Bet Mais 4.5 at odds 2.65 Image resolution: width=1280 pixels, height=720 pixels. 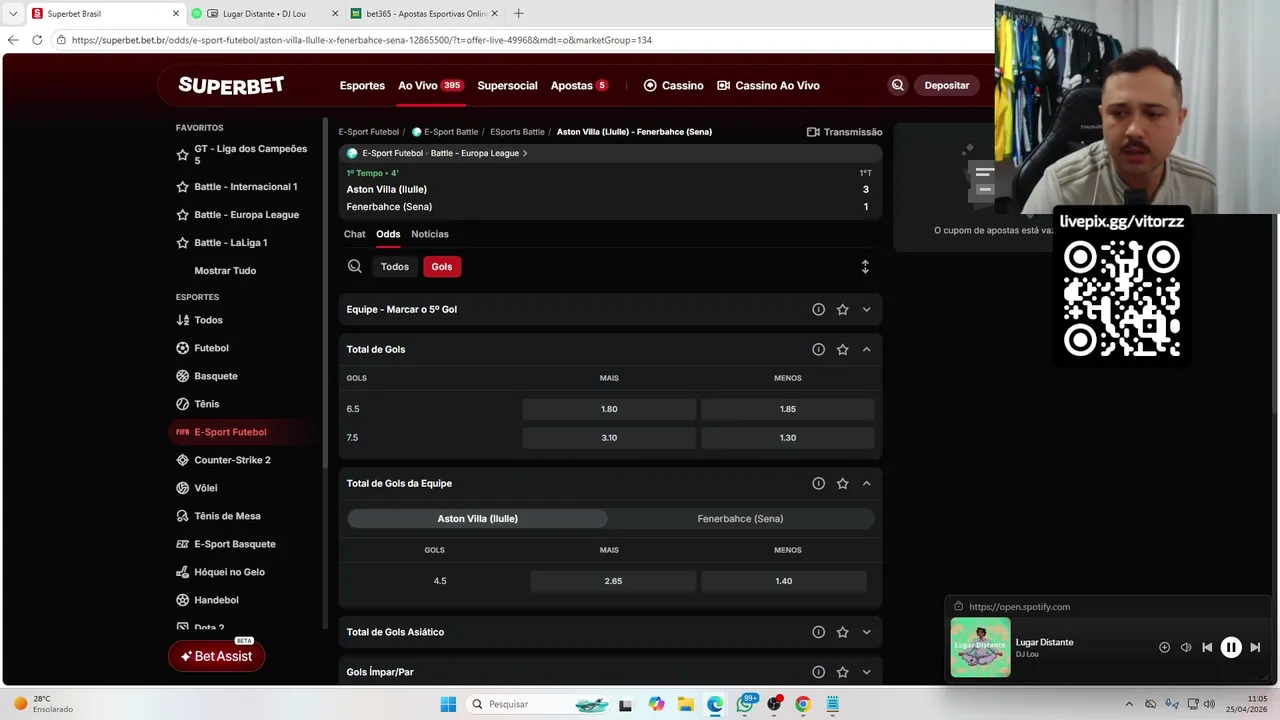coord(613,581)
